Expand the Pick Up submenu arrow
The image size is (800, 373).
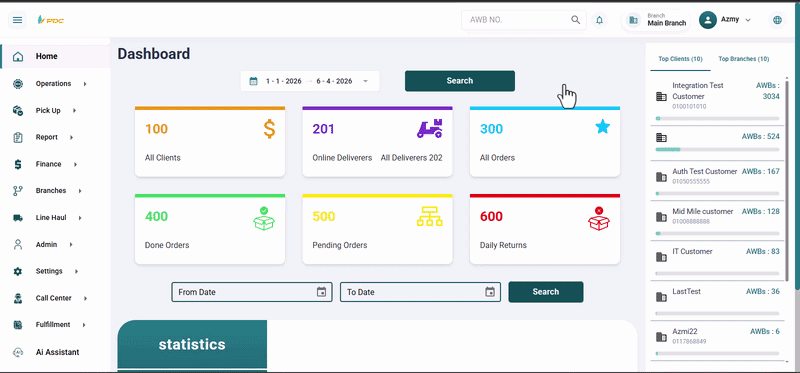coord(74,110)
